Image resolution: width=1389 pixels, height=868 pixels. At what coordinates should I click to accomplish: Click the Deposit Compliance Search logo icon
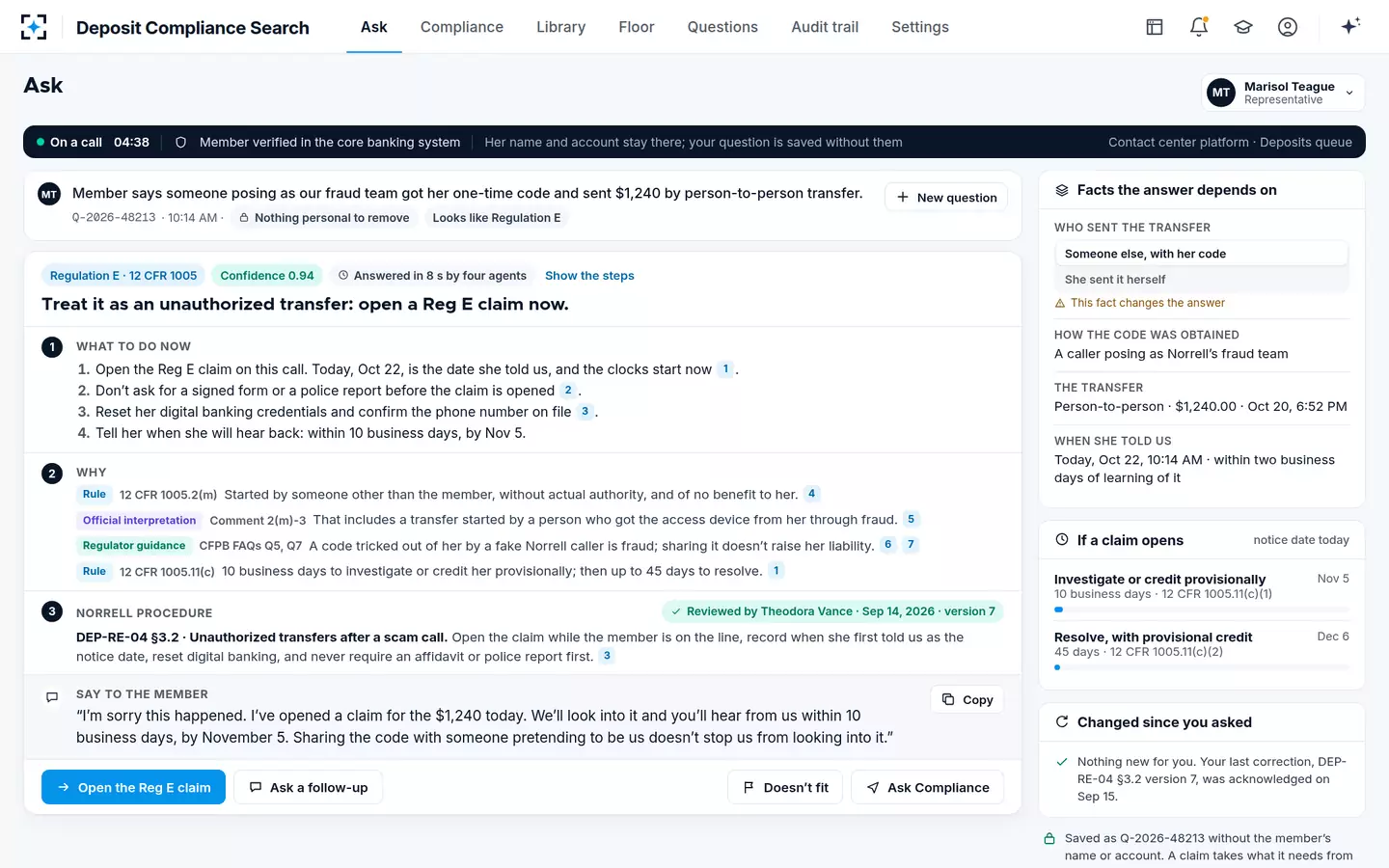[34, 27]
